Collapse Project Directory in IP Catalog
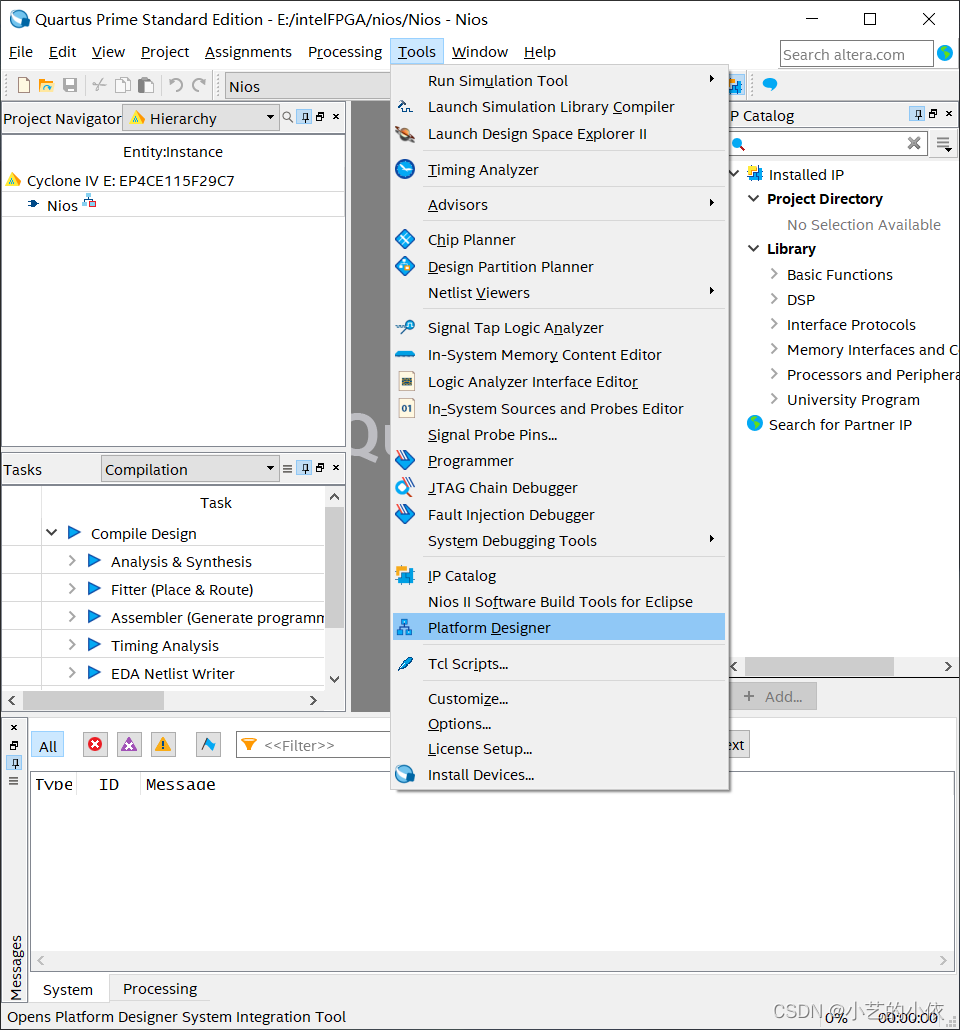960x1030 pixels. pyautogui.click(x=754, y=198)
